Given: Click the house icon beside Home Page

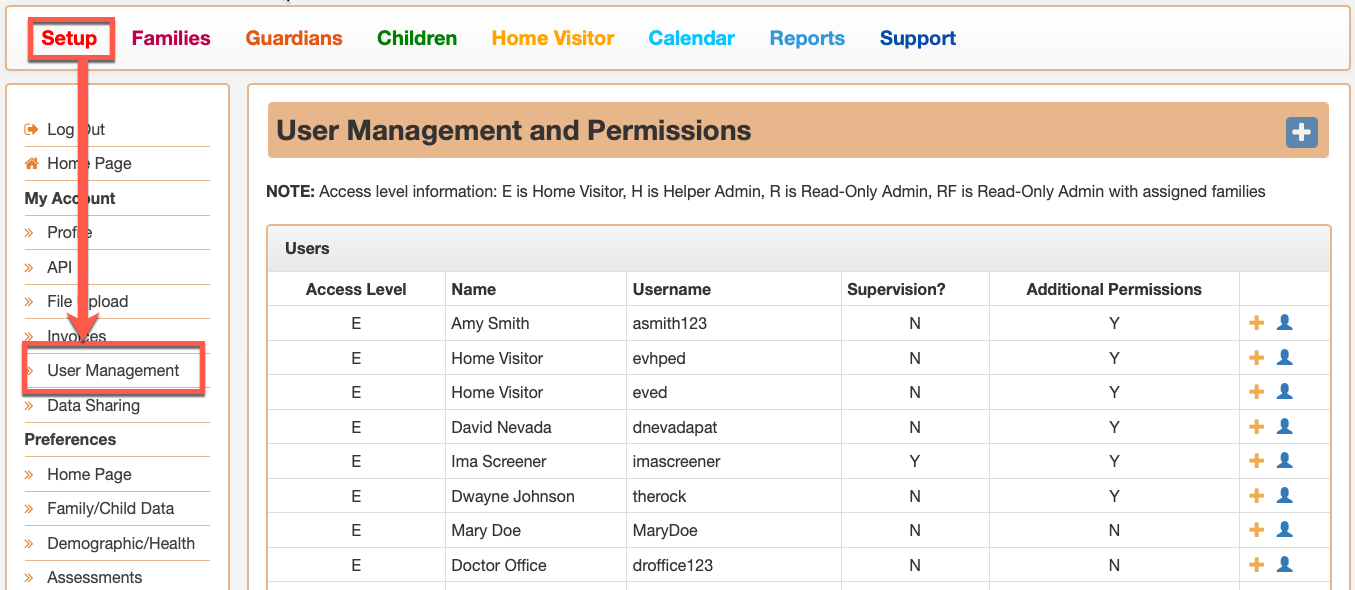Looking at the screenshot, I should click(31, 163).
